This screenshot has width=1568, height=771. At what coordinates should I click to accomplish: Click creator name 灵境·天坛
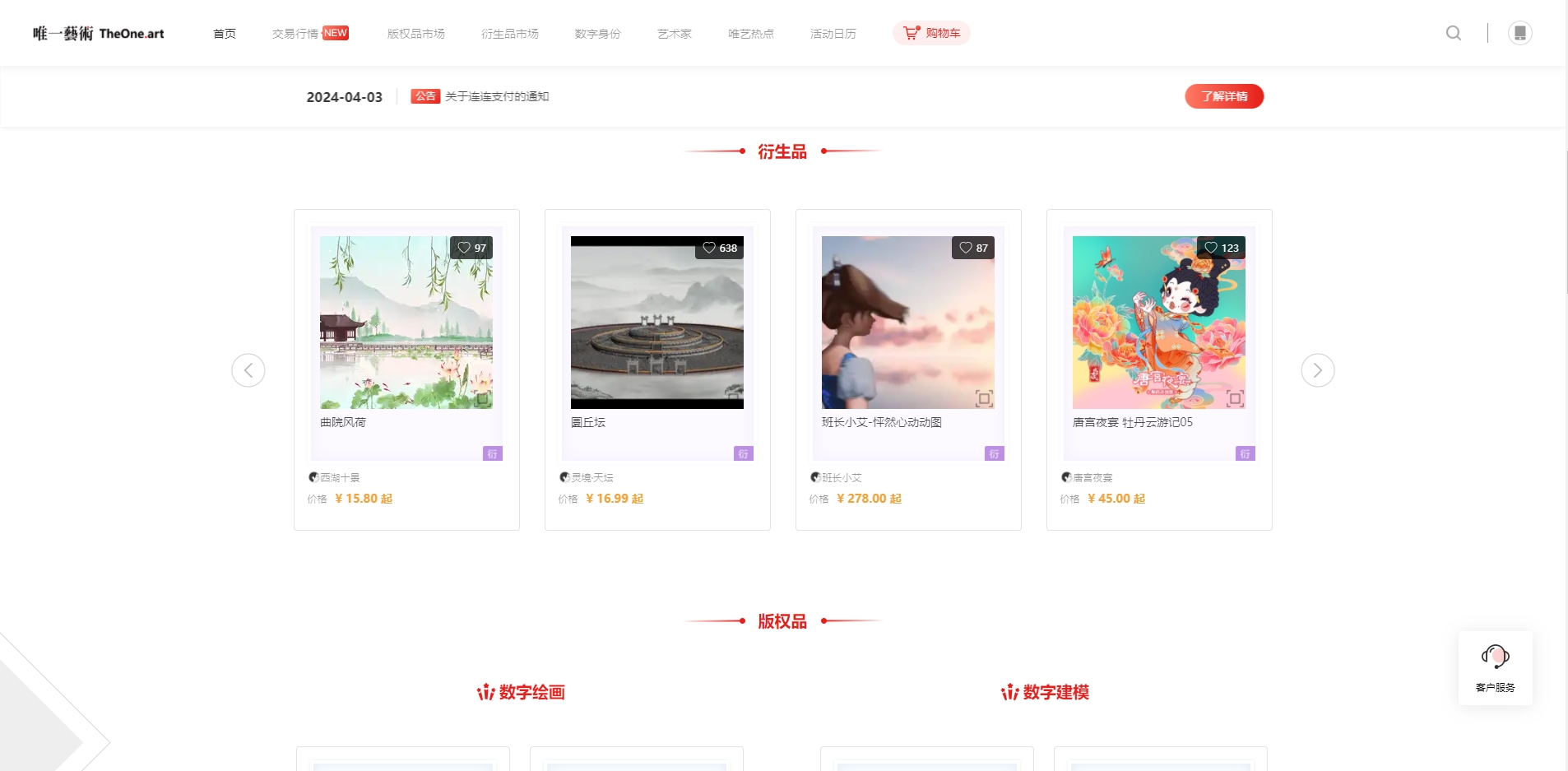click(592, 477)
